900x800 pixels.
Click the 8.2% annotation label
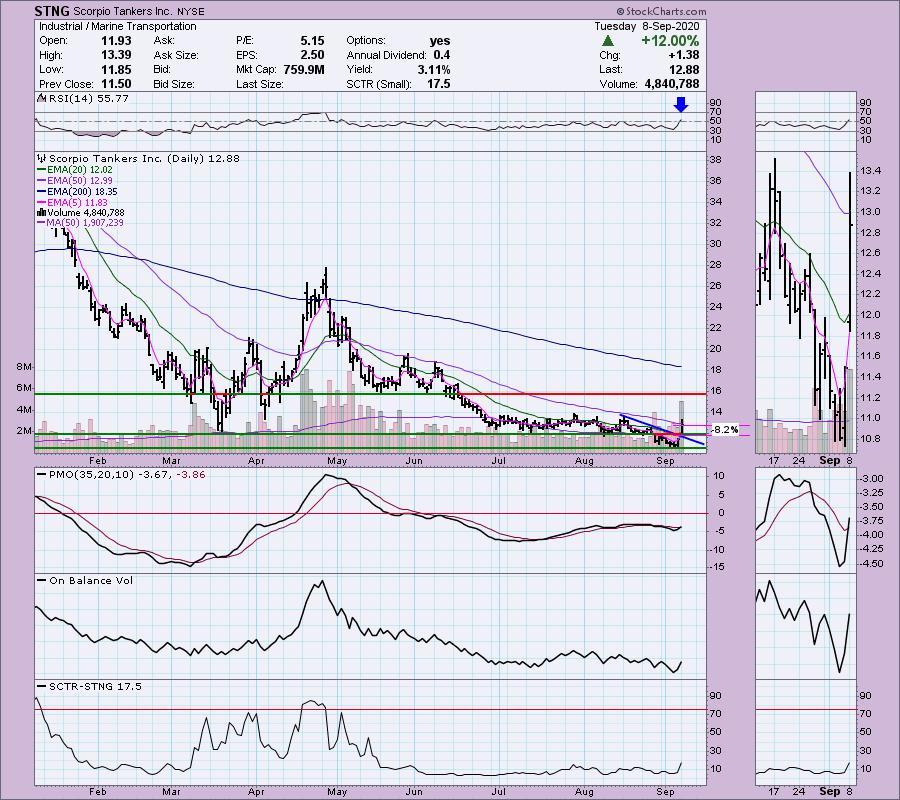pyautogui.click(x=725, y=429)
